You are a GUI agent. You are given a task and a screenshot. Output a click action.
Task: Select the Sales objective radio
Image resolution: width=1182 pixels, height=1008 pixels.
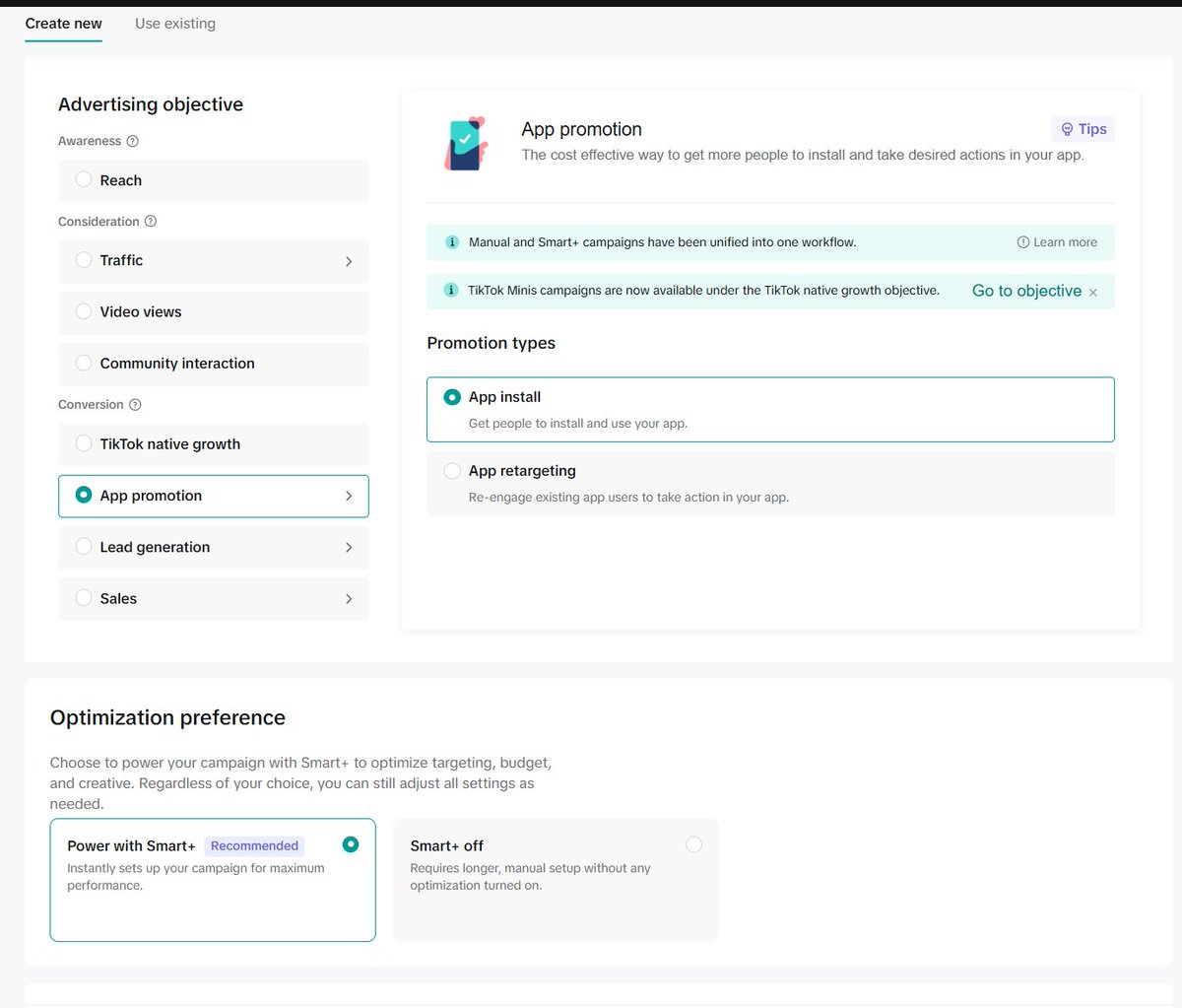84,598
